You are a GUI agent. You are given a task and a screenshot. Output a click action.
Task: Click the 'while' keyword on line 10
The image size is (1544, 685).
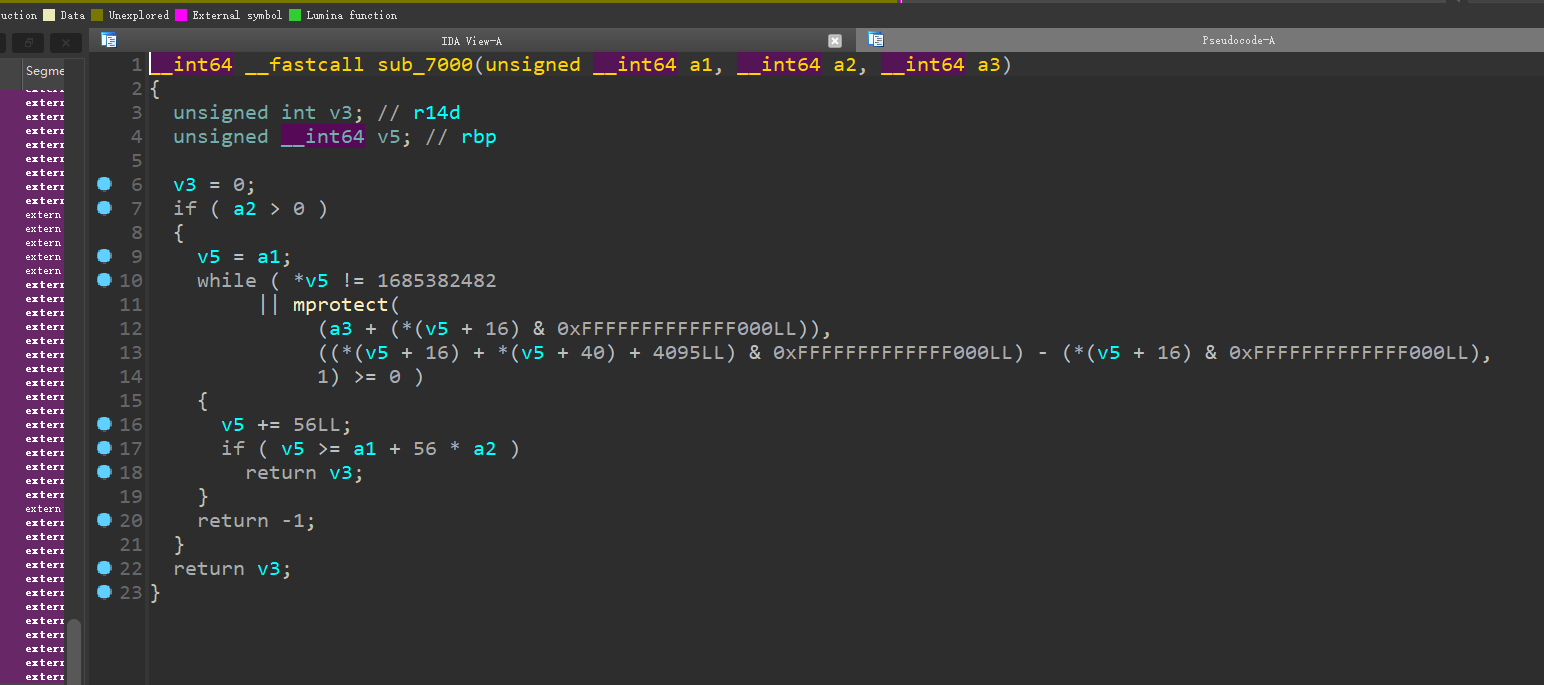[227, 281]
